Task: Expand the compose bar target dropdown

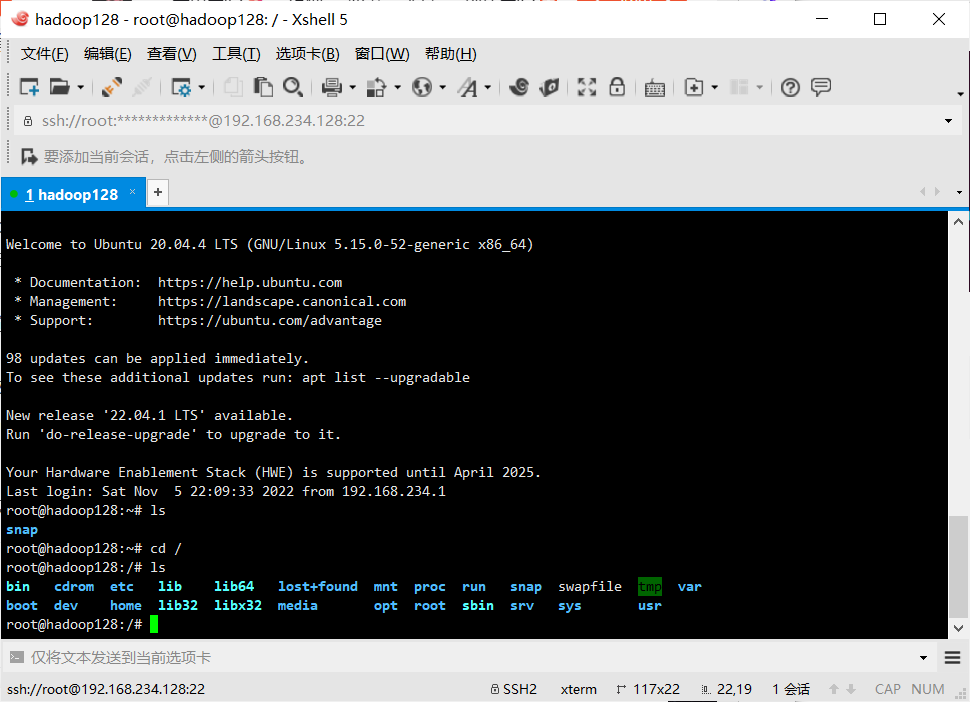Action: pos(924,658)
